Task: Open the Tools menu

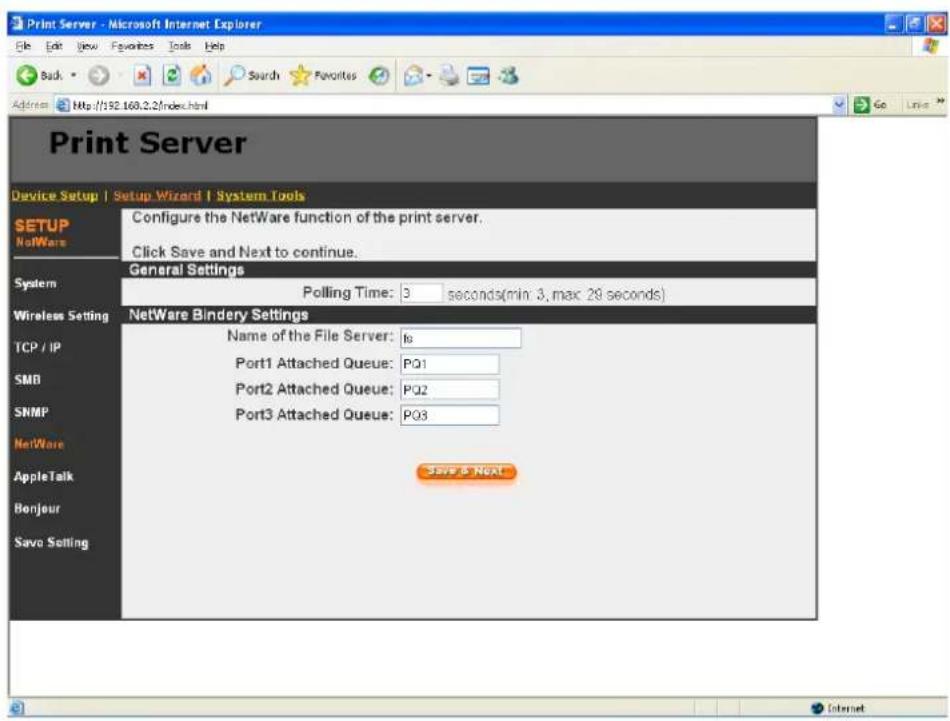Action: pyautogui.click(x=179, y=46)
